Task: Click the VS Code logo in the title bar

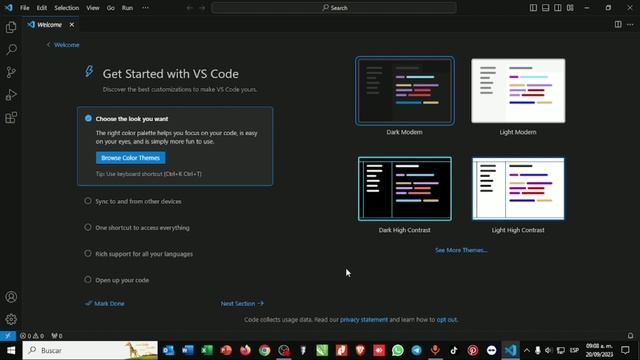Action: [8, 8]
